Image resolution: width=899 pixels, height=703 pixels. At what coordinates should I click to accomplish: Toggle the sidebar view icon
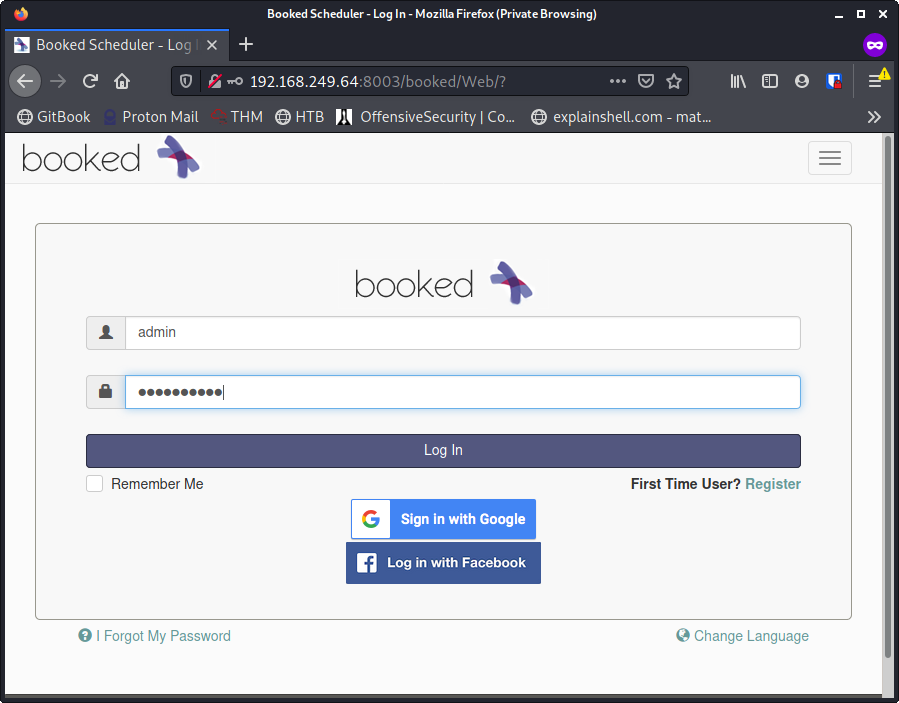coord(769,81)
